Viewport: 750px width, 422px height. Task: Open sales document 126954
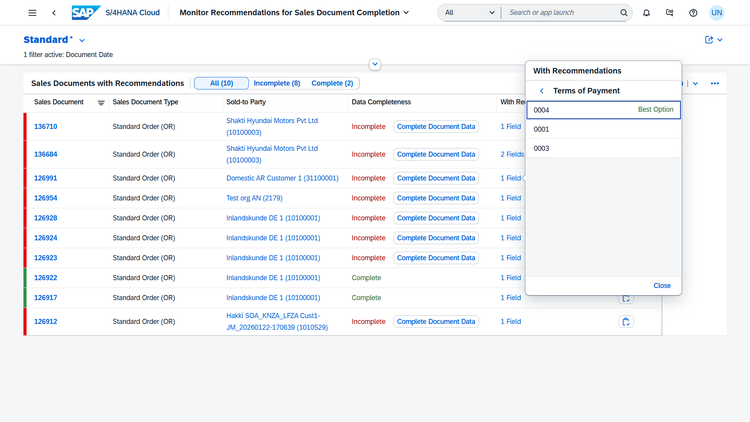(45, 198)
